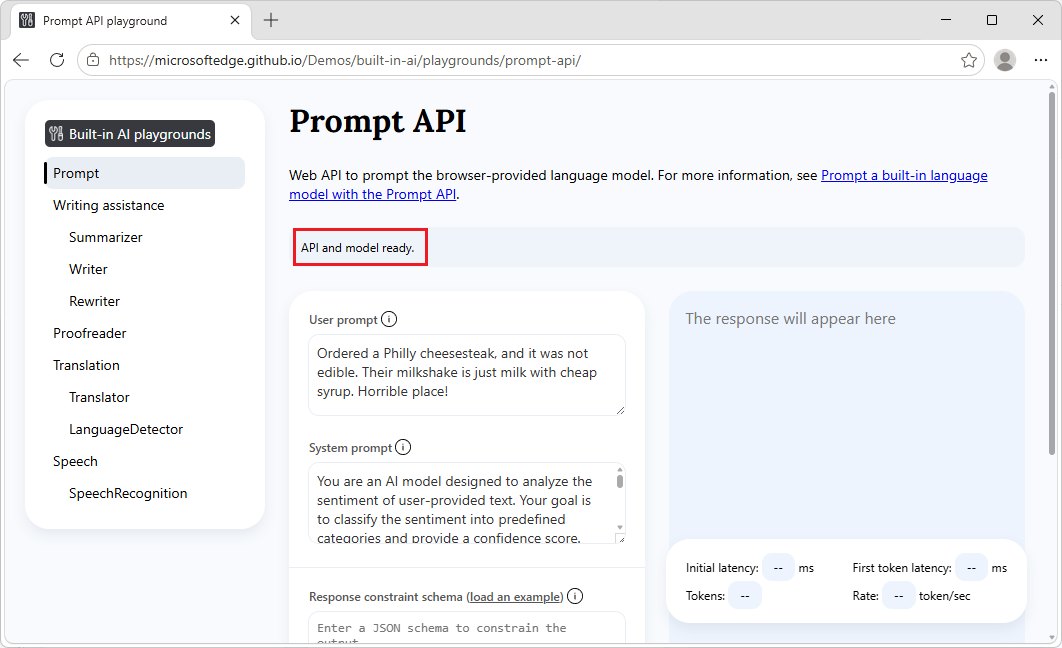1062x648 pixels.
Task: Open the Summarizer playground
Action: [x=106, y=237]
